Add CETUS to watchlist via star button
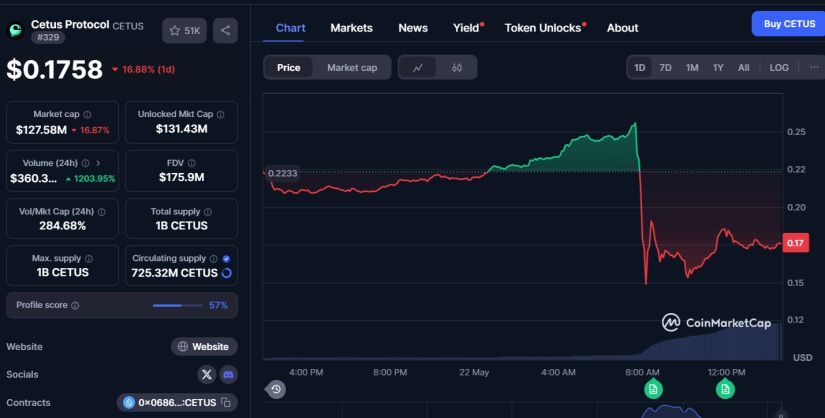825x418 pixels. pos(184,31)
